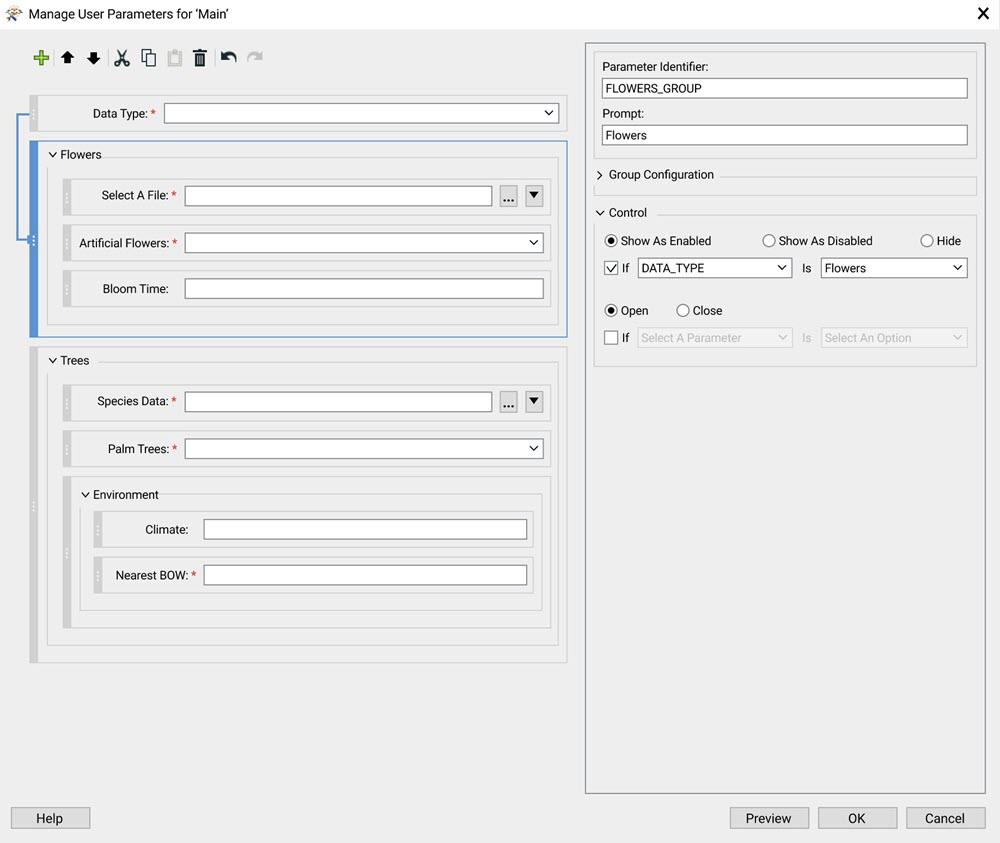Click the Climate row drag handle
The image size is (1000, 843).
(x=98, y=529)
